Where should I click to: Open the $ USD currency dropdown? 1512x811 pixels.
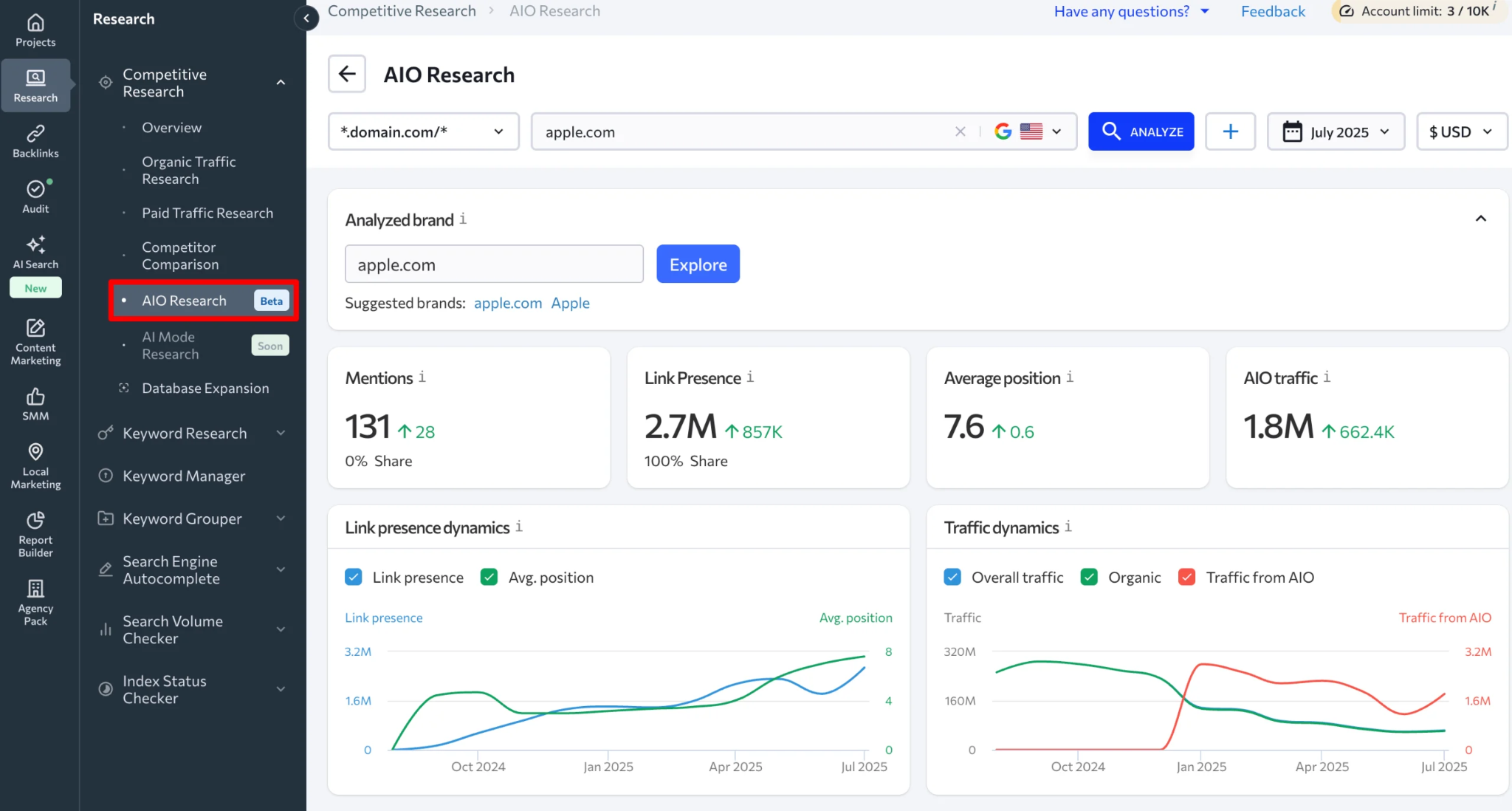[x=1461, y=131]
